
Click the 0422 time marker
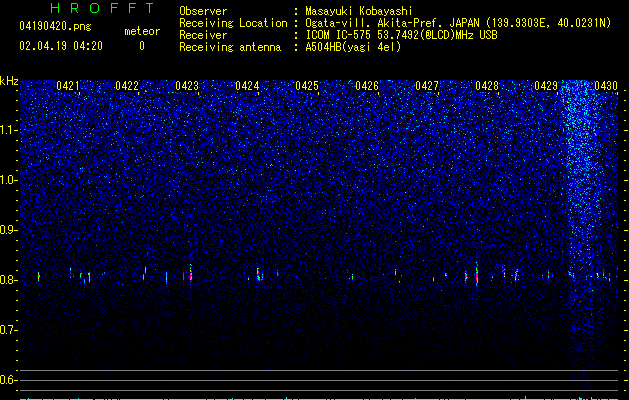tap(127, 86)
